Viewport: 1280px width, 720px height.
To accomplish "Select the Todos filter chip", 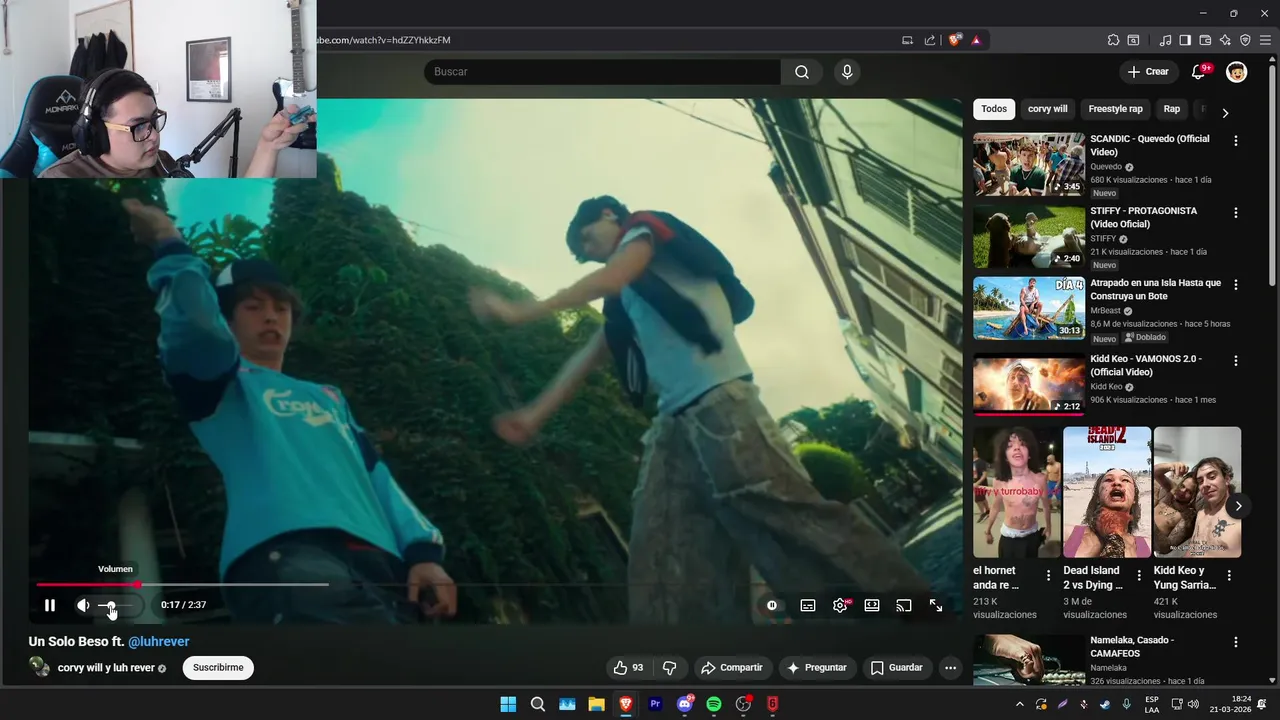I will (994, 109).
